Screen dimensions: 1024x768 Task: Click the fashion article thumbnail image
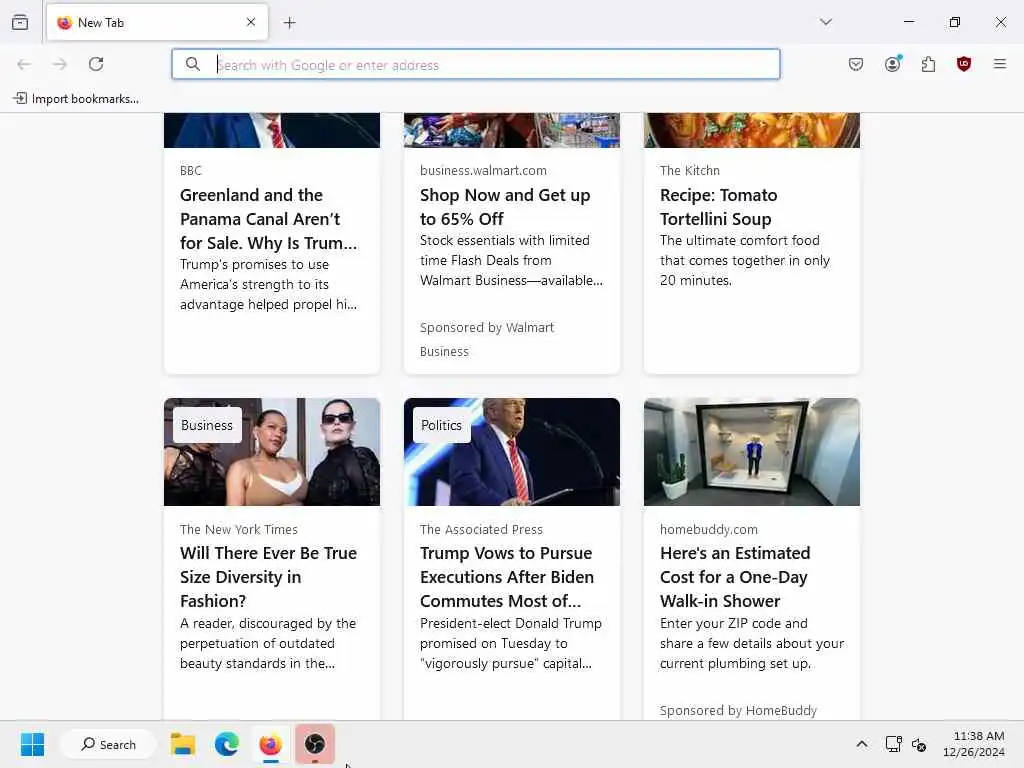click(272, 452)
